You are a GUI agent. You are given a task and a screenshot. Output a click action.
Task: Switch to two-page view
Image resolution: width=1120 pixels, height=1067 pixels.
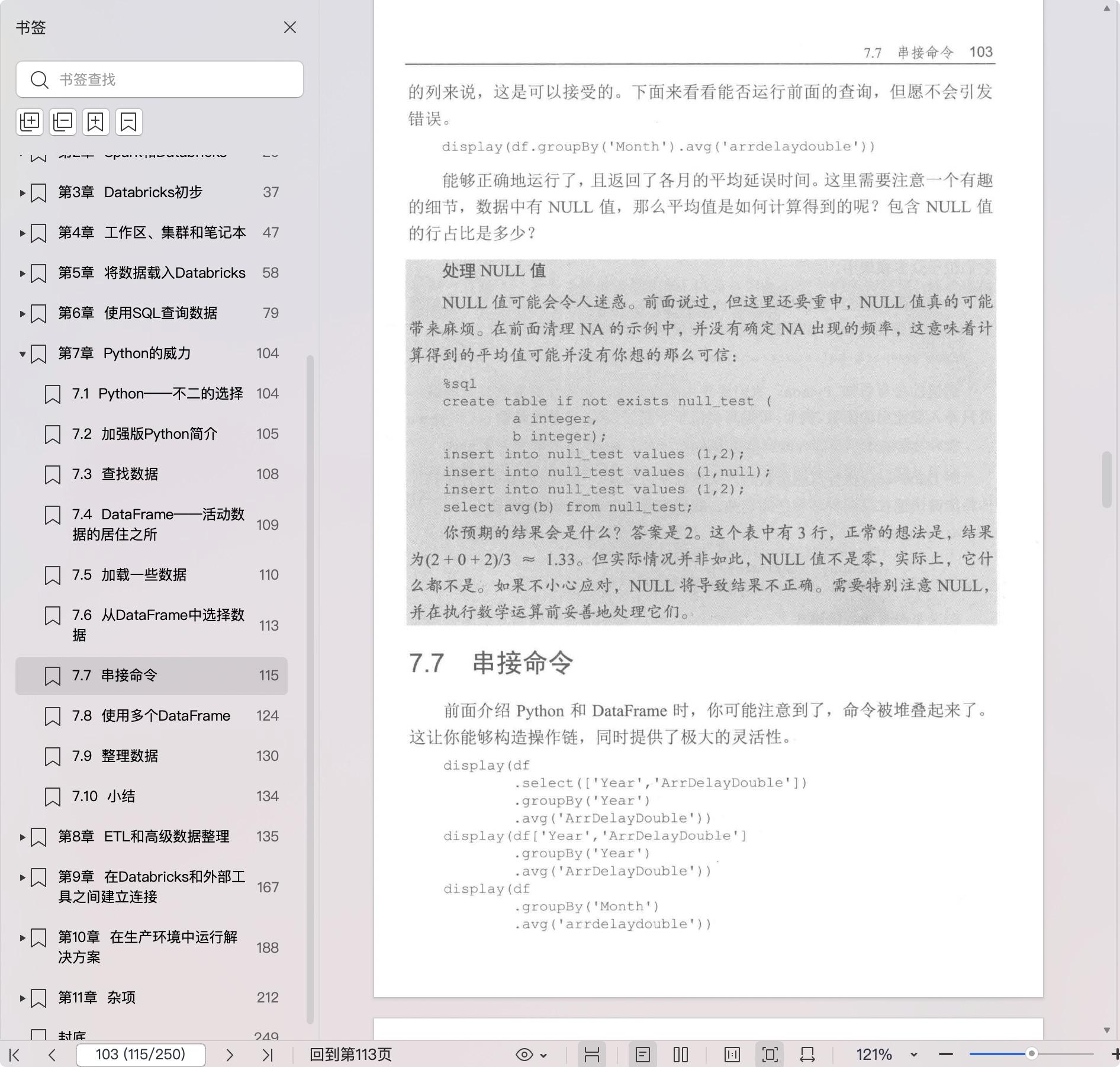point(681,1055)
